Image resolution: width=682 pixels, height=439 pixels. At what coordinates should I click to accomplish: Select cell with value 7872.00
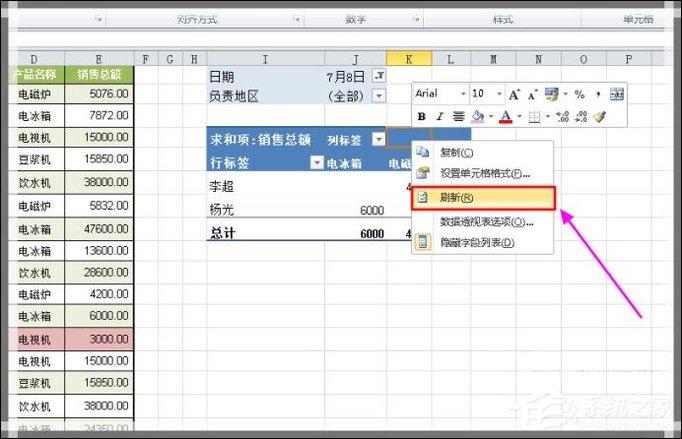pos(99,116)
